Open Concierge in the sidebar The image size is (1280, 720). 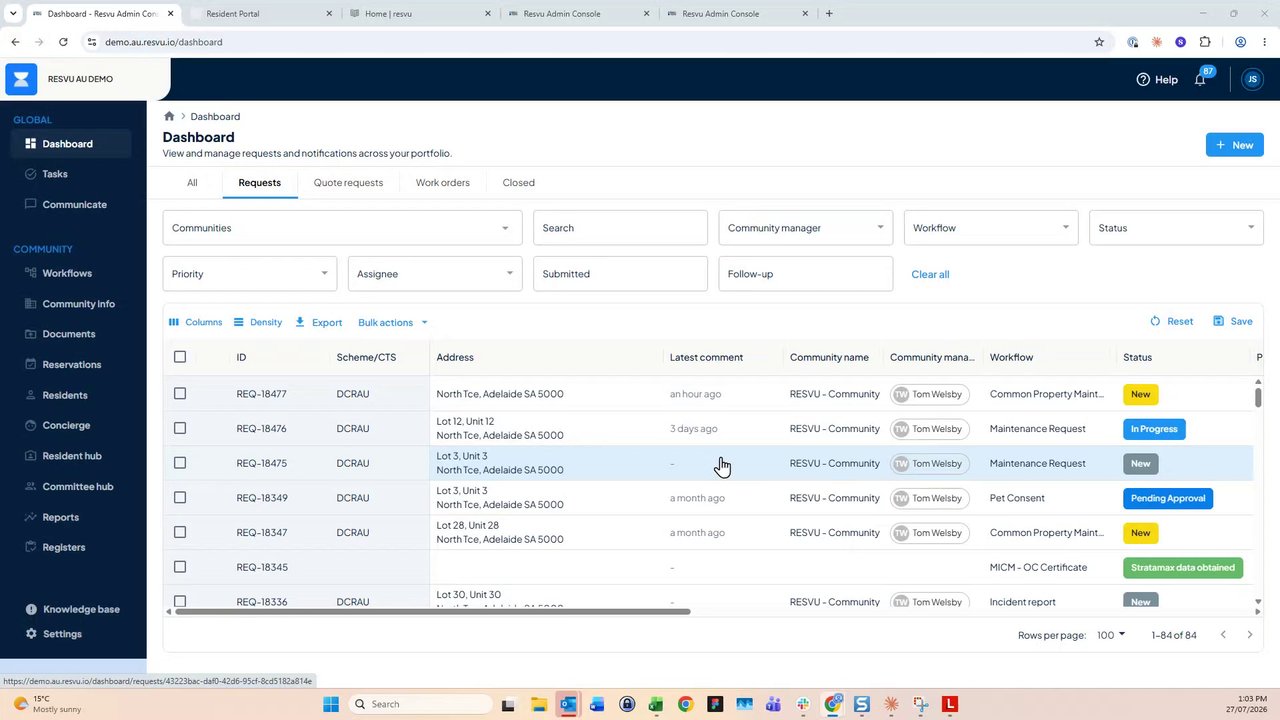click(66, 425)
